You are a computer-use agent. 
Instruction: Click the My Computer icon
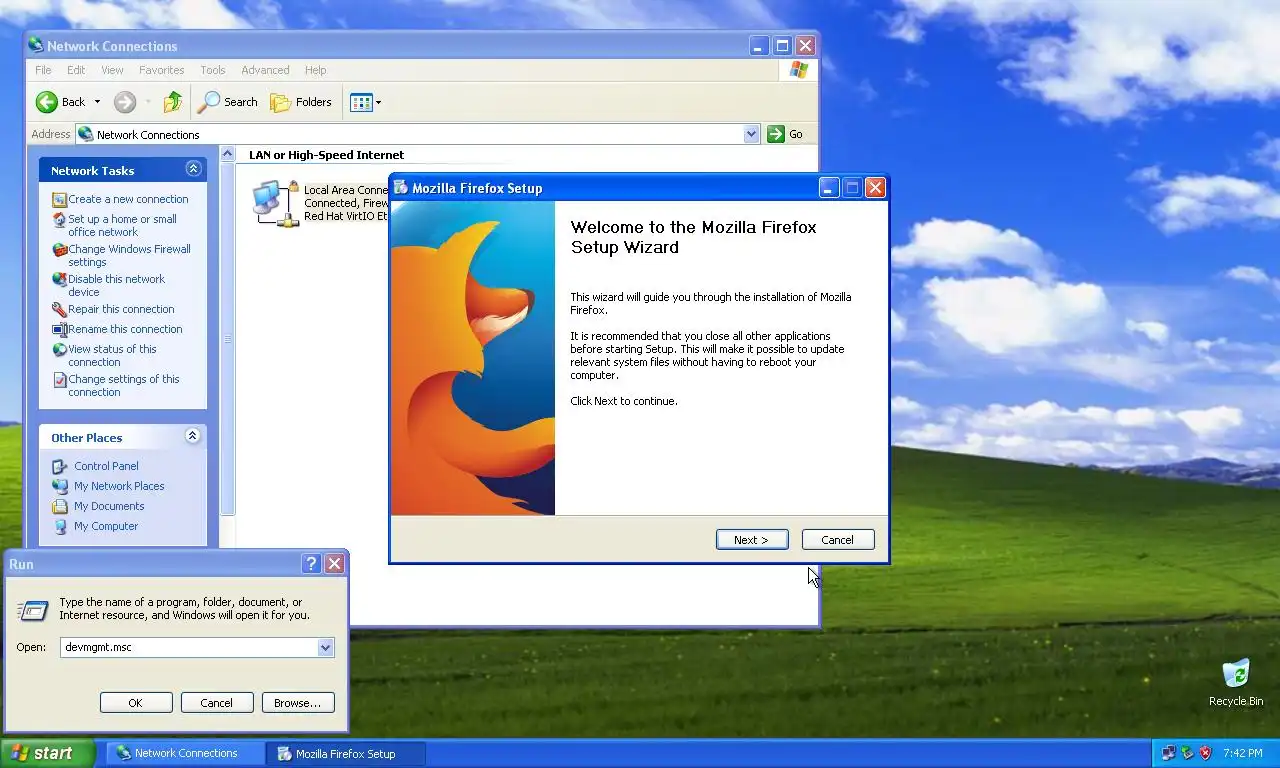pyautogui.click(x=60, y=526)
